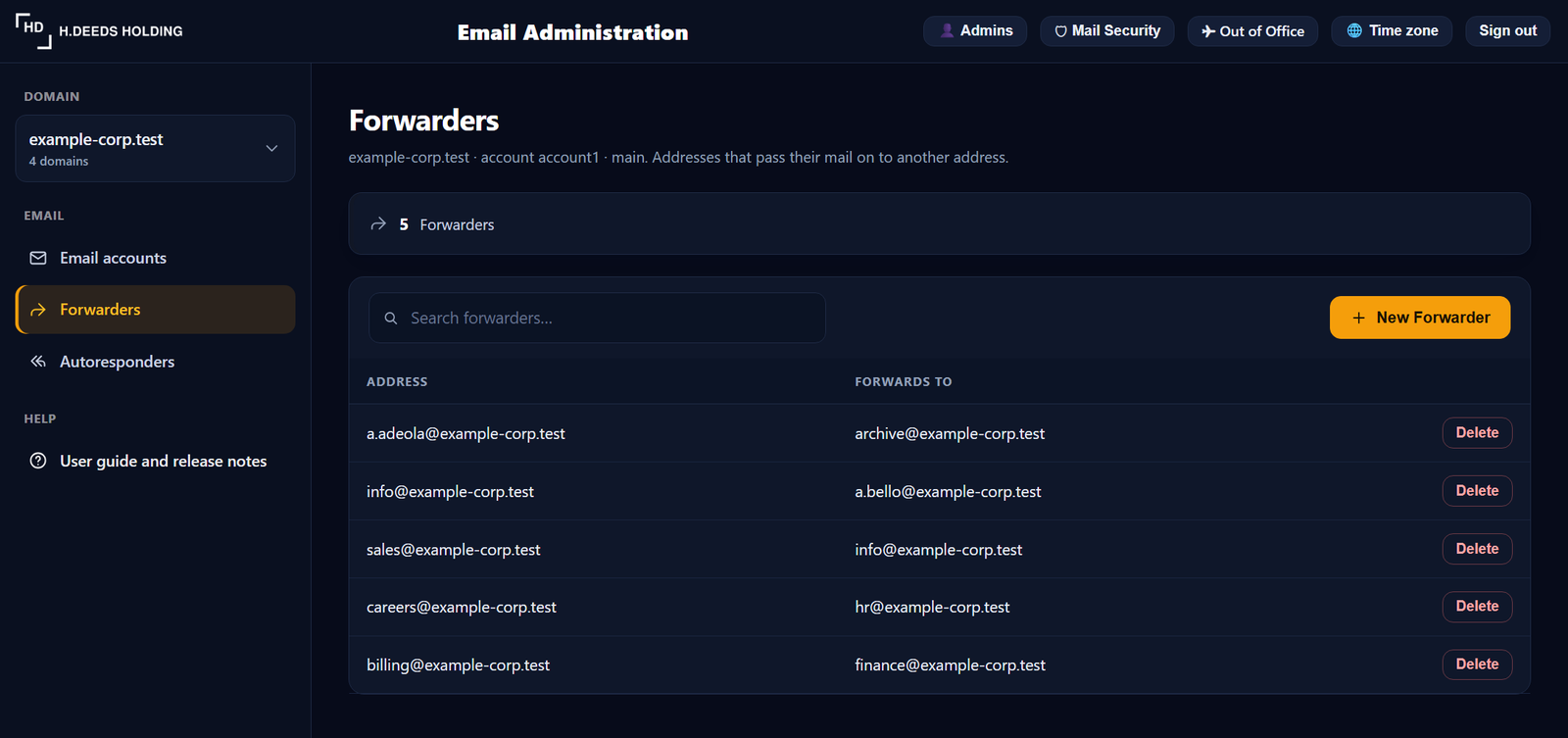Click destination a.bello@example-corp.test
This screenshot has width=1568, height=738.
[x=948, y=491]
